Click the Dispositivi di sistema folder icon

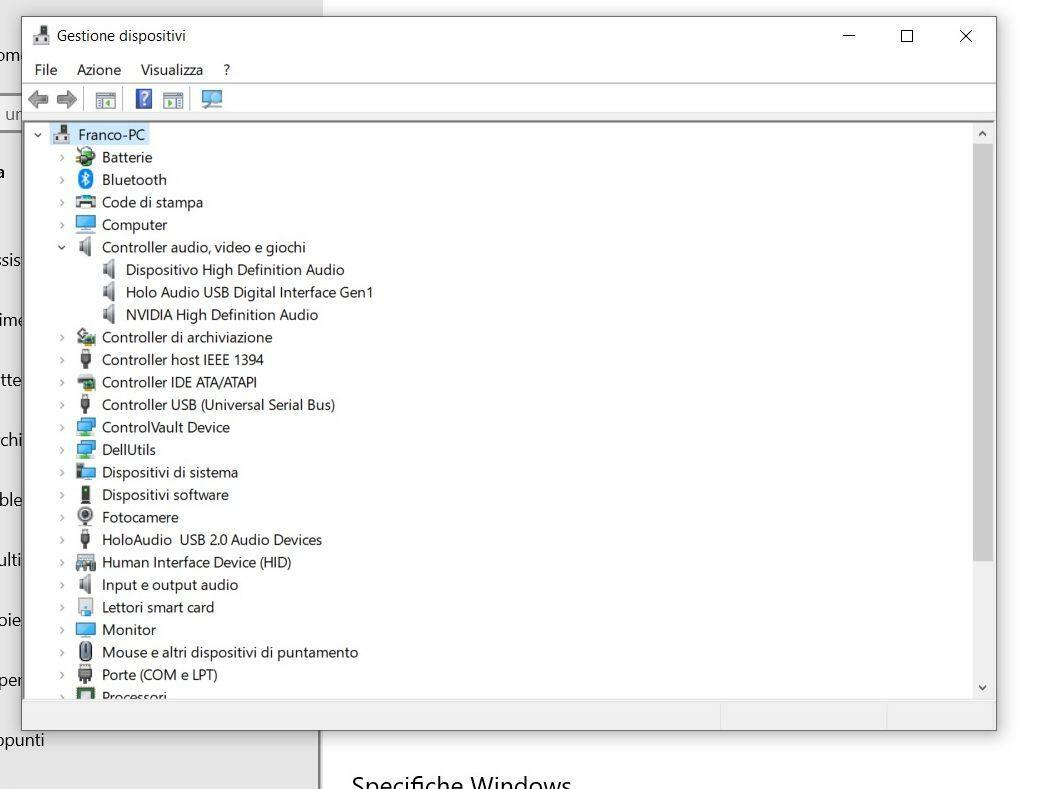[x=85, y=471]
